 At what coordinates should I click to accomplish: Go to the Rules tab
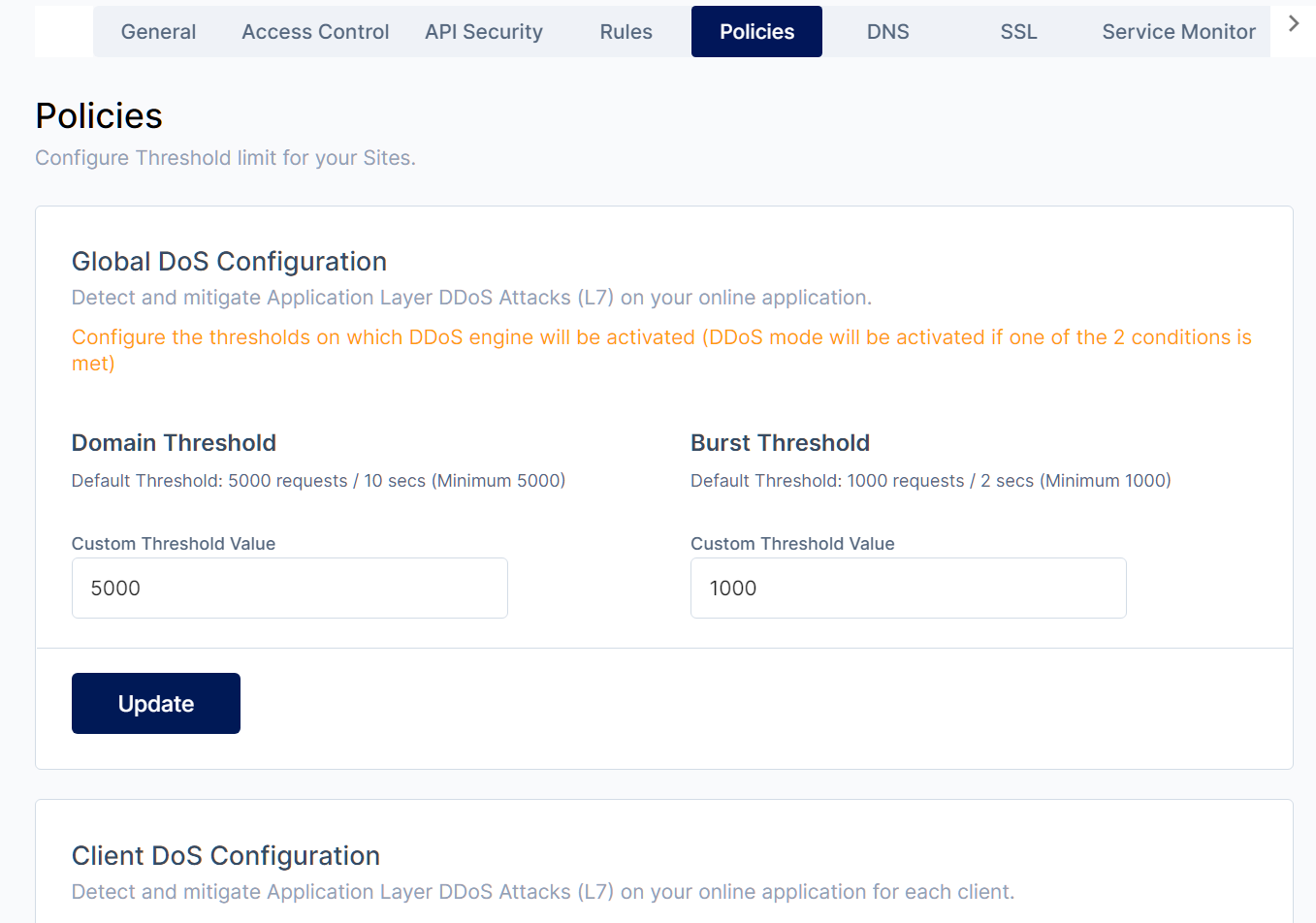pos(626,32)
